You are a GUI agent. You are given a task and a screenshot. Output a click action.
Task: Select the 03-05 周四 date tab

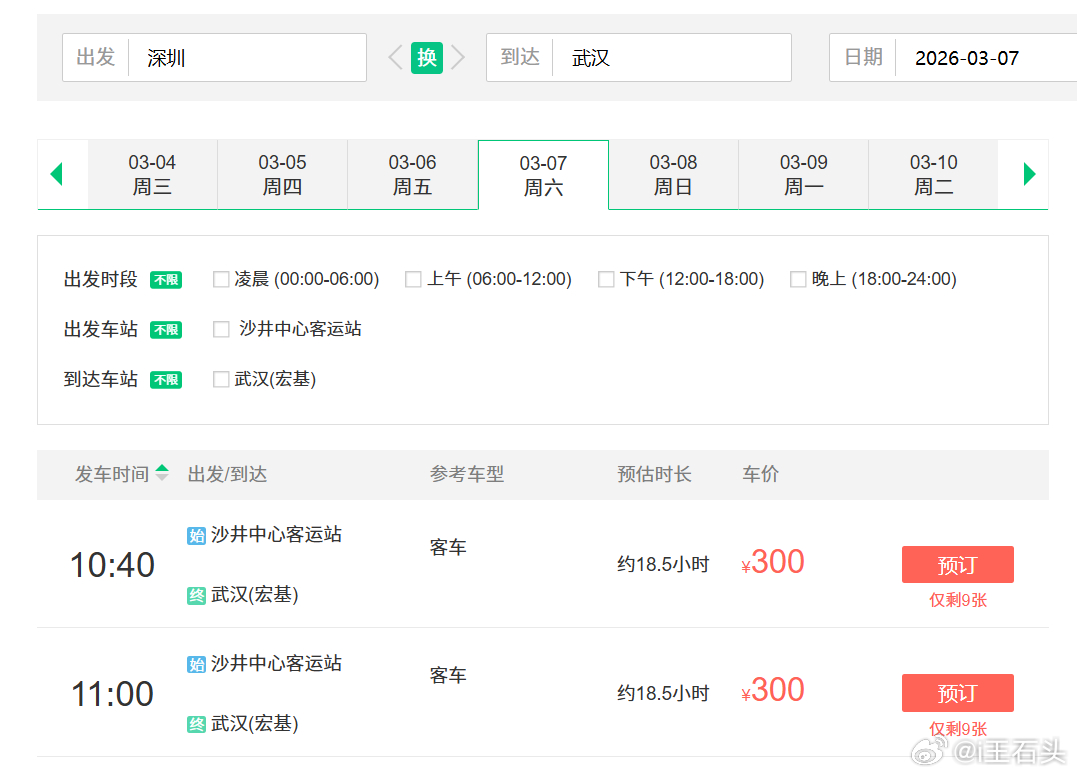283,174
